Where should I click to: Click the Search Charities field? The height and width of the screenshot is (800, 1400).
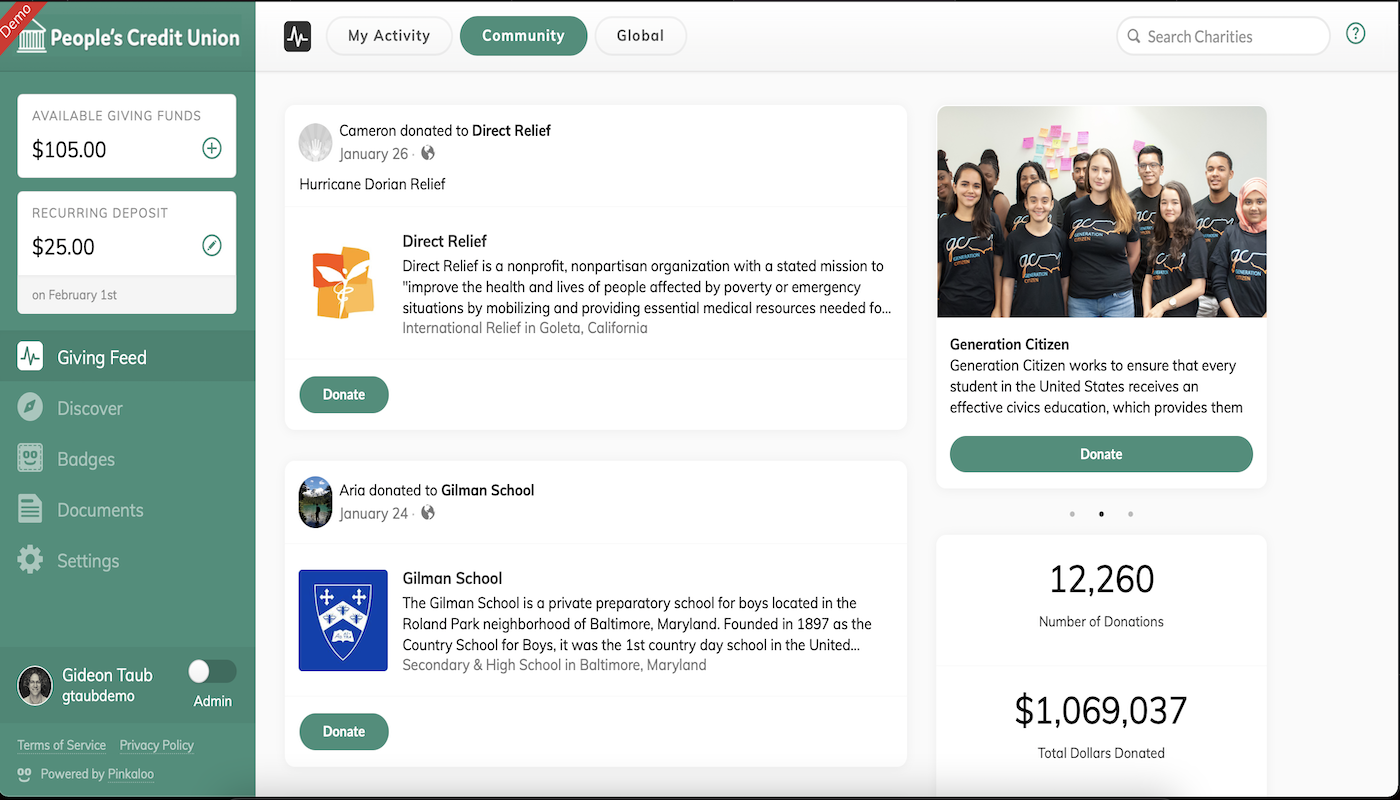tap(1223, 36)
